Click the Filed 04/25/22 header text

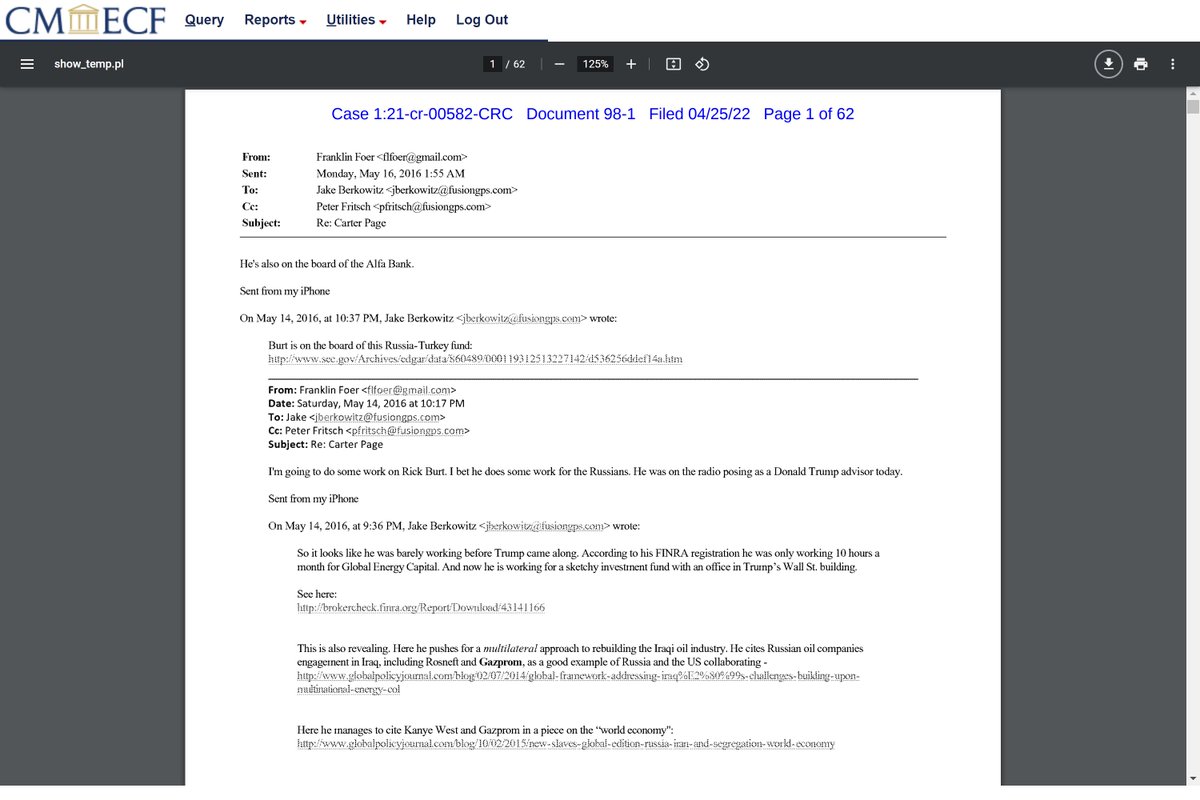coord(699,114)
